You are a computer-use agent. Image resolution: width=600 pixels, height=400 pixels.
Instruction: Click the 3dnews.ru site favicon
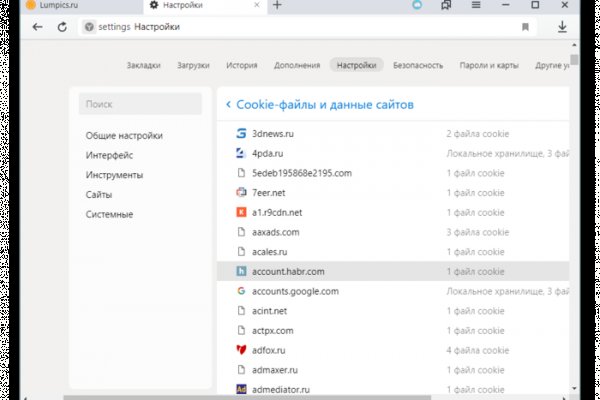click(x=240, y=133)
